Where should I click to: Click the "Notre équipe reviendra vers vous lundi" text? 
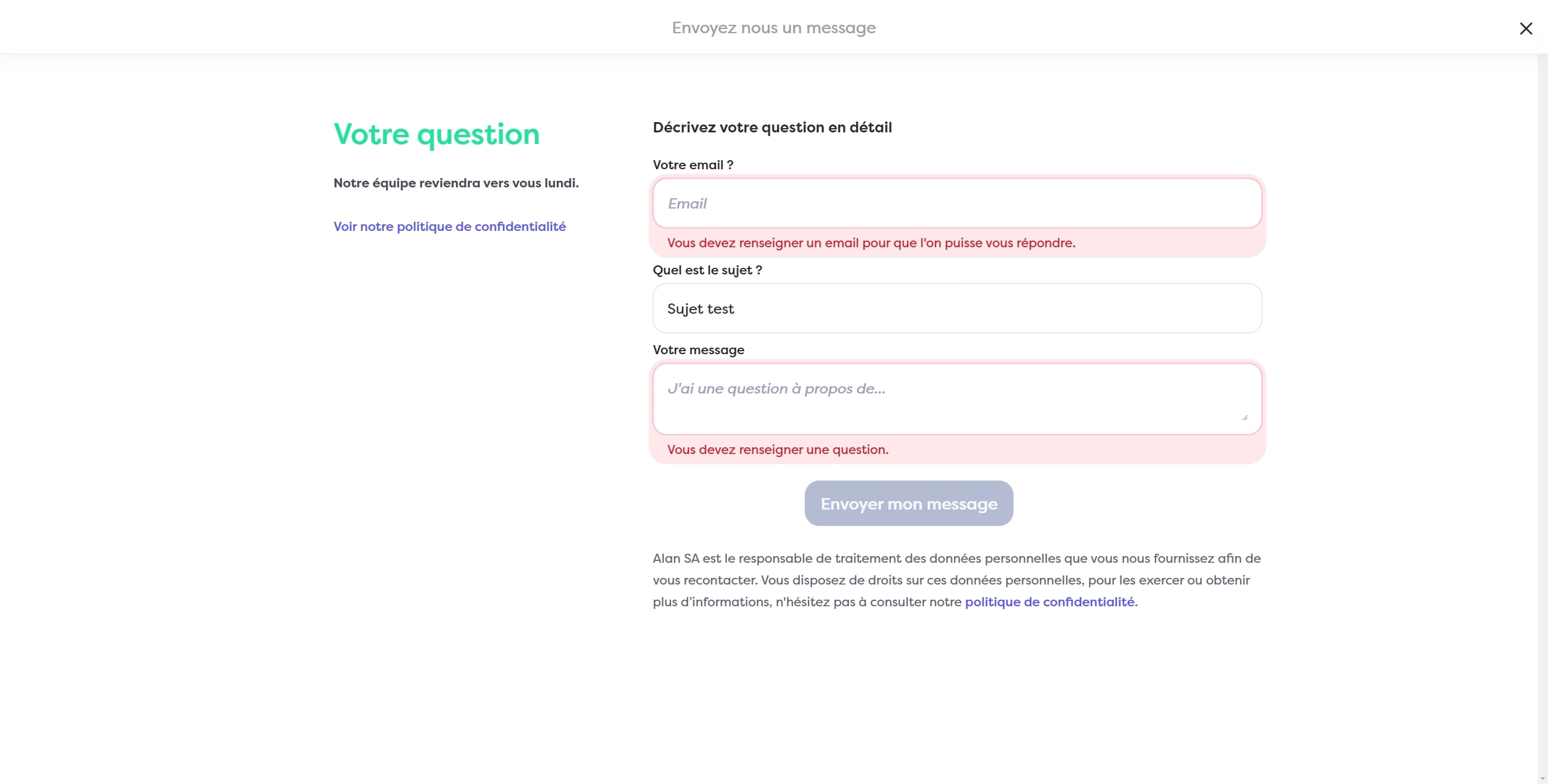[x=456, y=183]
